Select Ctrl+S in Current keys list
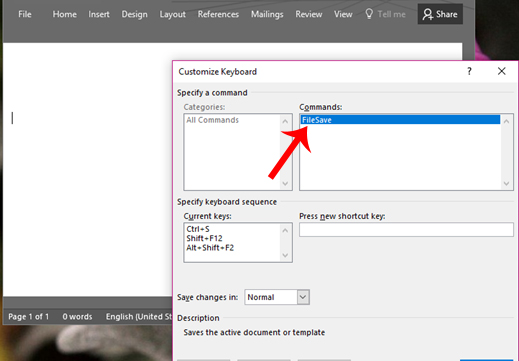Image resolution: width=519 pixels, height=361 pixels. coord(198,229)
